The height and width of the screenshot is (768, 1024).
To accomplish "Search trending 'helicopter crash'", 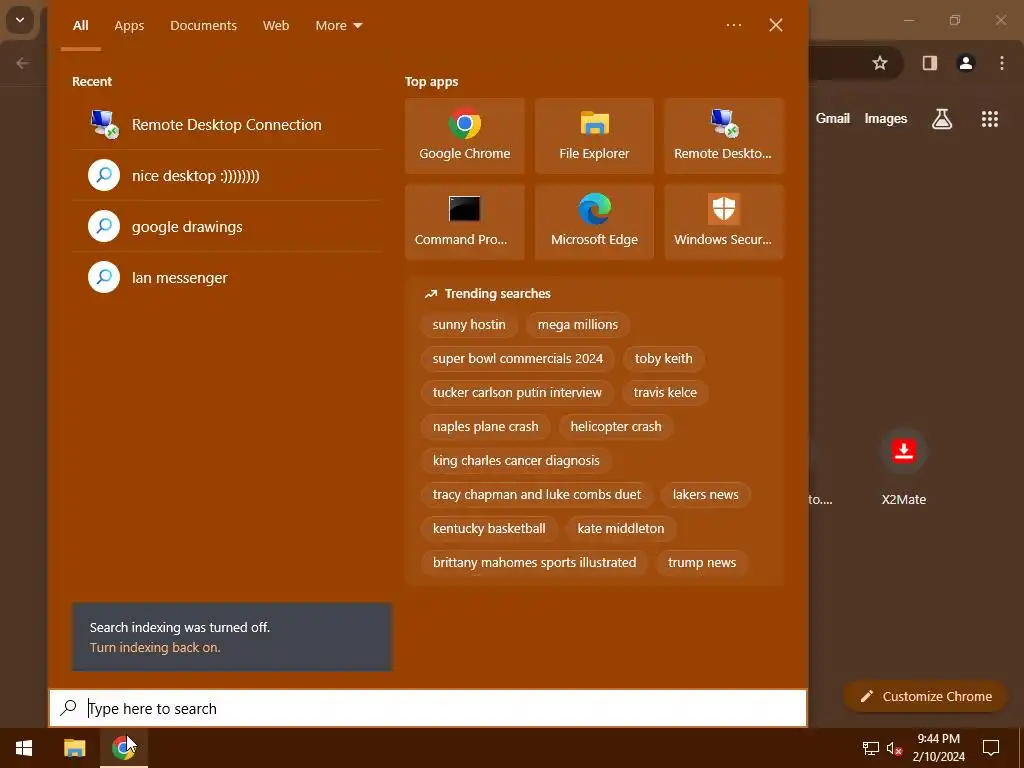I will coord(616,426).
